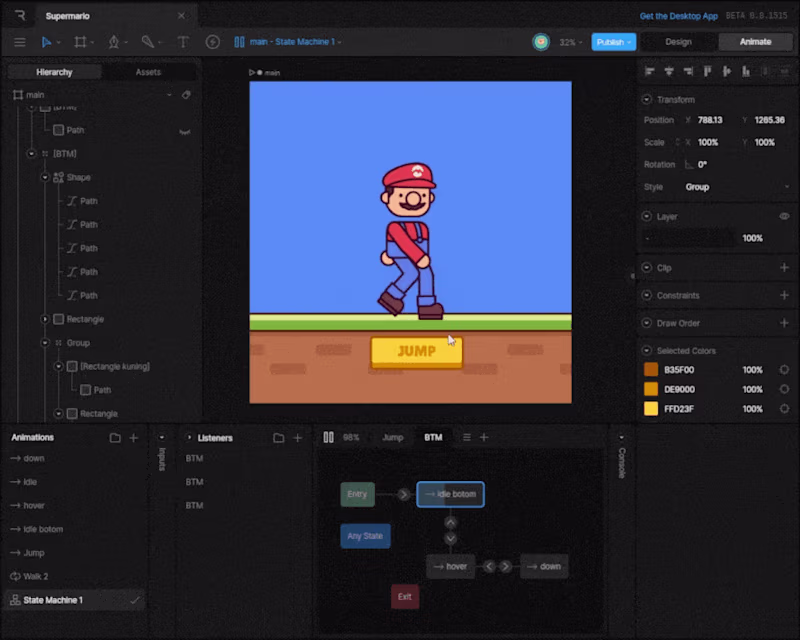Pause playback of main State Machine
This screenshot has width=800, height=640.
pos(239,42)
